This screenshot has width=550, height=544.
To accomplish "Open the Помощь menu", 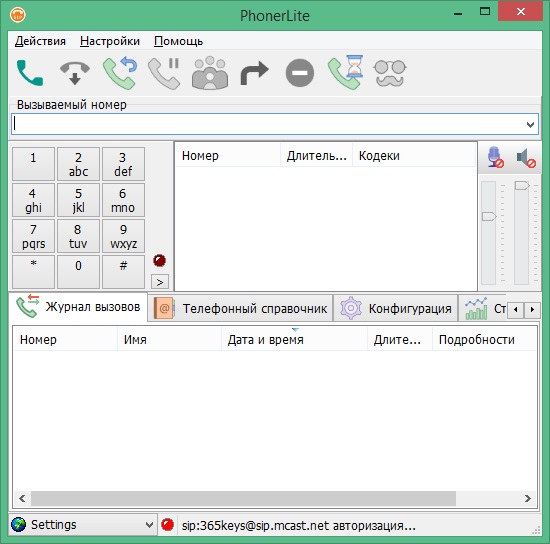I will pyautogui.click(x=178, y=41).
